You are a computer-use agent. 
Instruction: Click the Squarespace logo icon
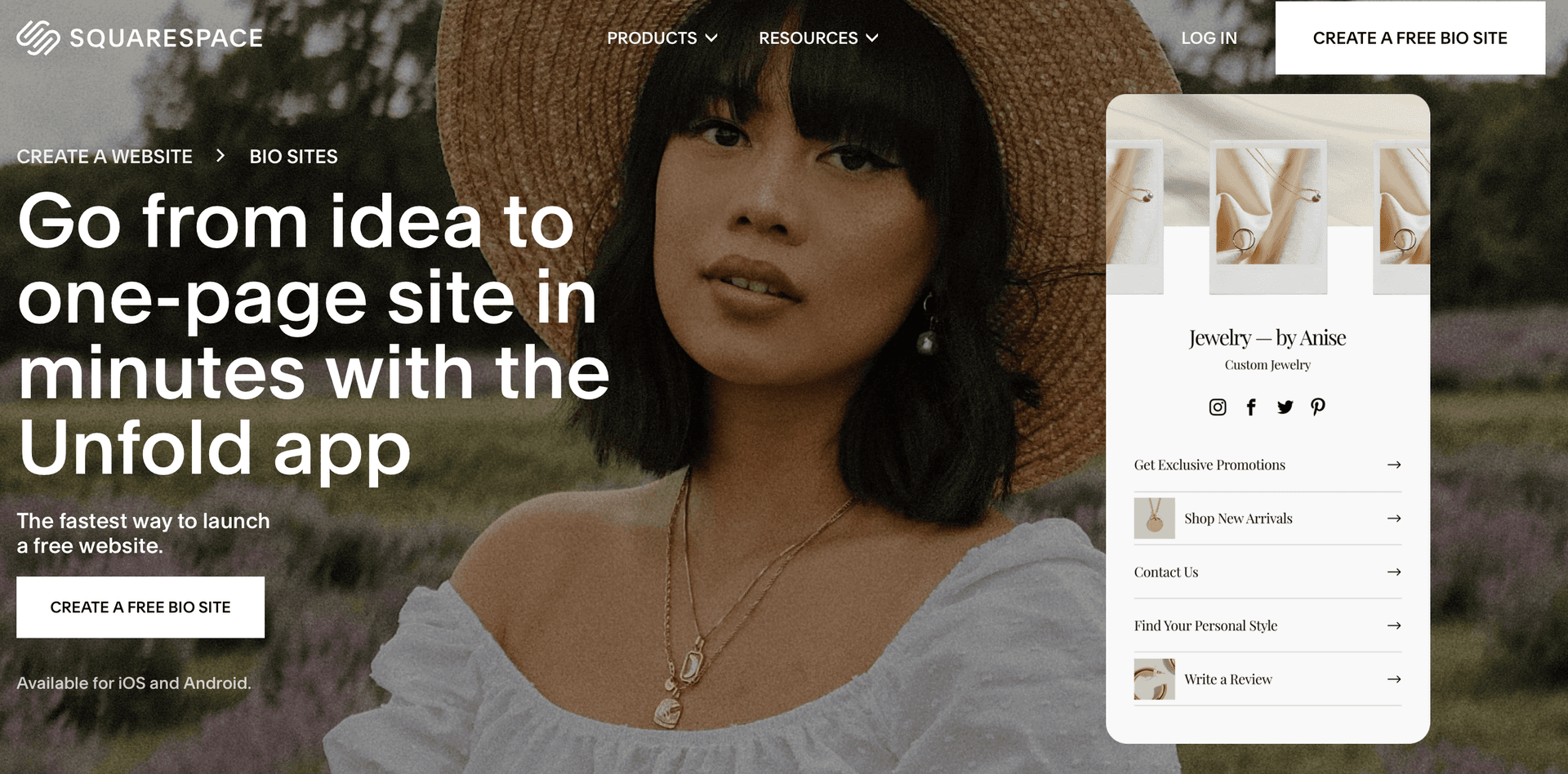pos(38,38)
